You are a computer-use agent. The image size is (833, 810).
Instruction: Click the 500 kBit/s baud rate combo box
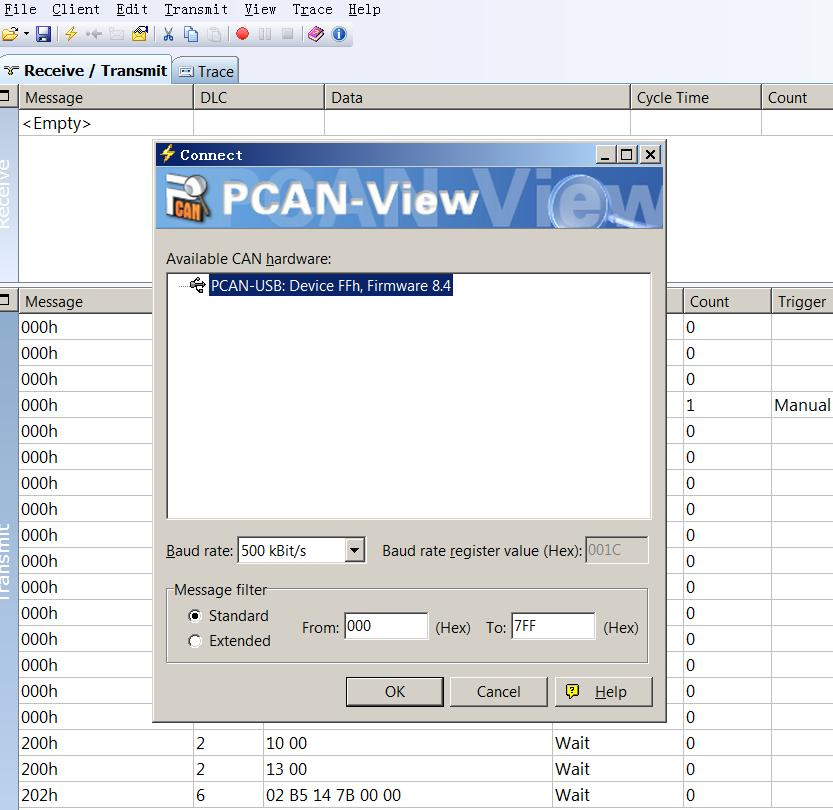pos(301,550)
